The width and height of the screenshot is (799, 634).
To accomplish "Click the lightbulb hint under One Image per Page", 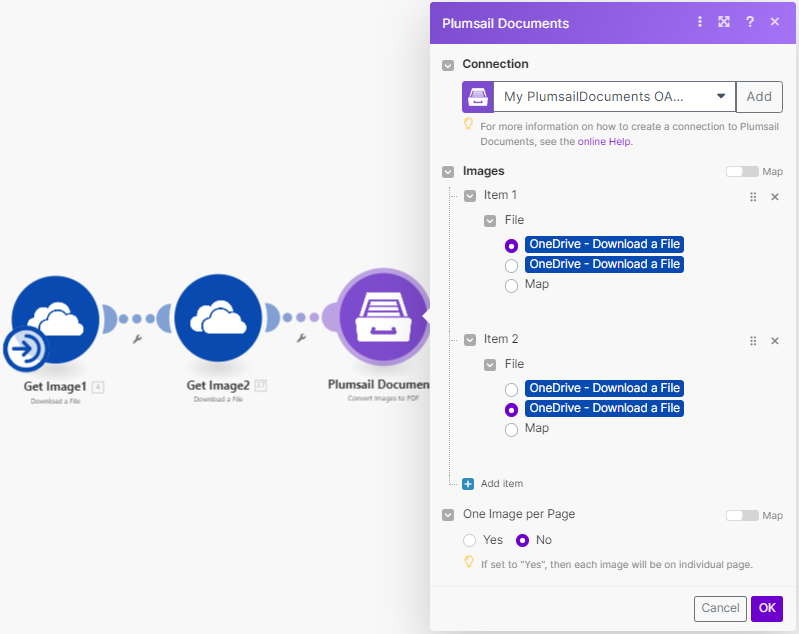I will pyautogui.click(x=469, y=562).
